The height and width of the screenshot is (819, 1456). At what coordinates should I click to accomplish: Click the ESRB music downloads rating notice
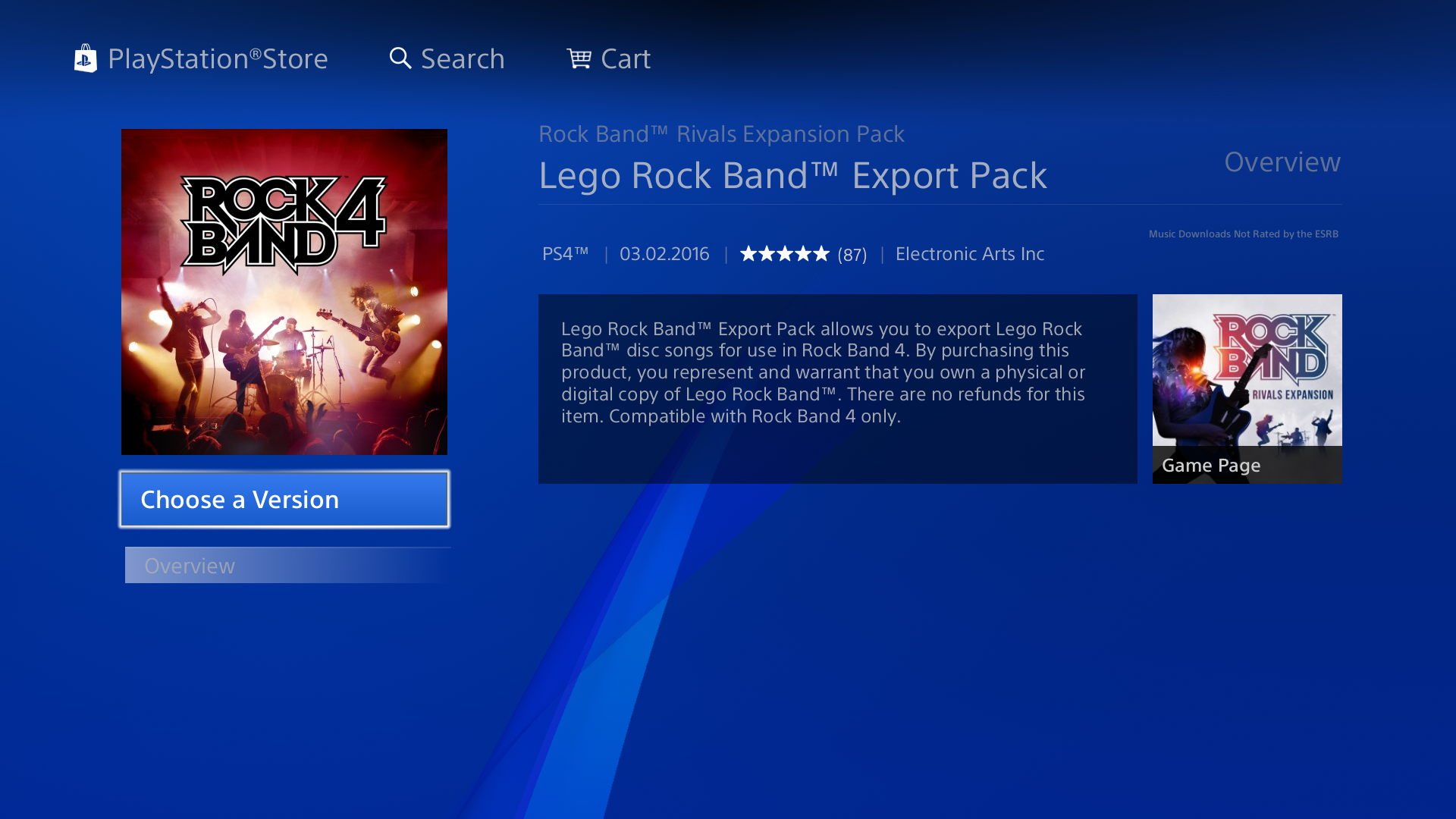tap(1243, 234)
